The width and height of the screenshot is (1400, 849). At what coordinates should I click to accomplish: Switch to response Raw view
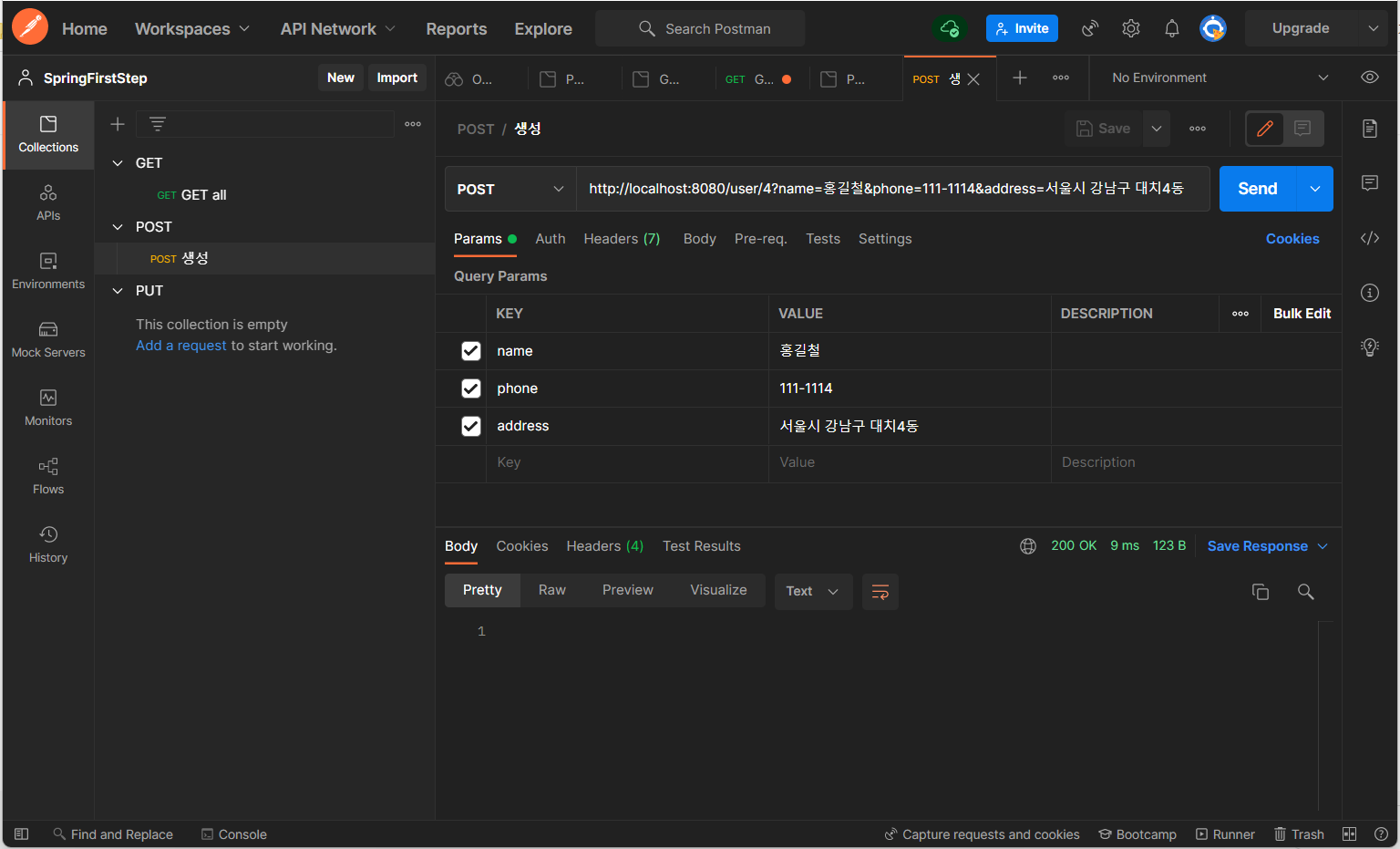[x=552, y=590]
